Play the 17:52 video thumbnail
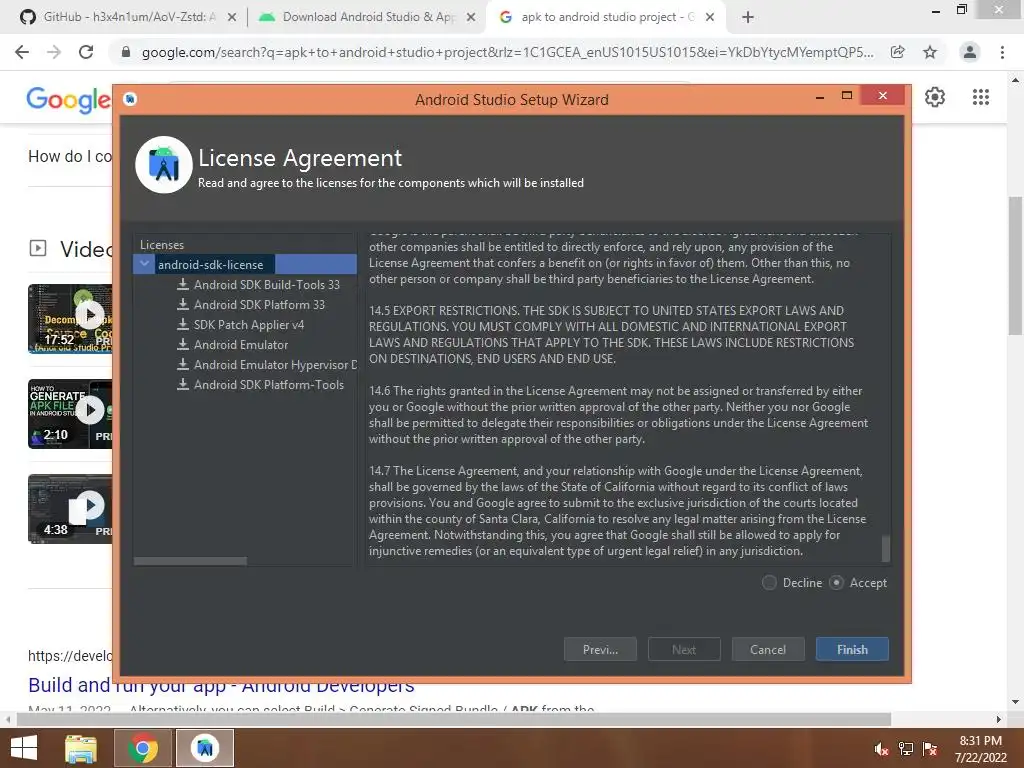This screenshot has width=1024, height=768. point(70,319)
